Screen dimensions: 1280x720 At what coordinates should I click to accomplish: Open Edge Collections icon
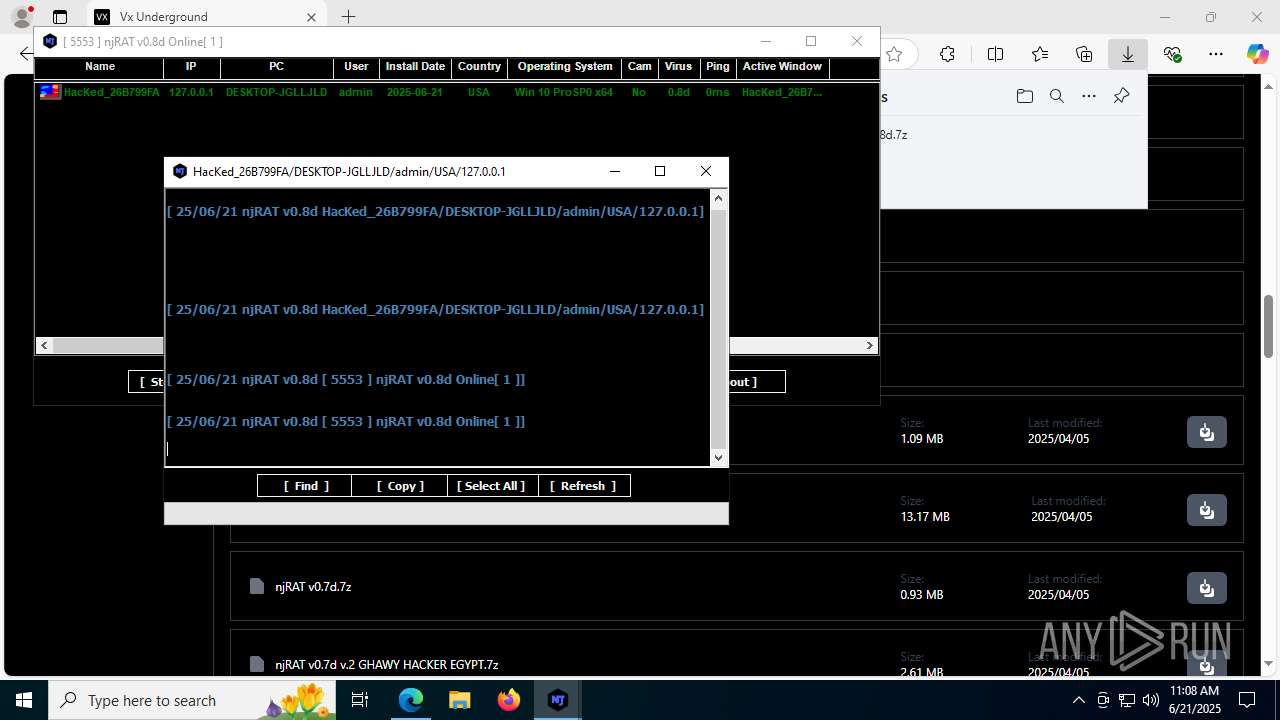(x=1084, y=54)
